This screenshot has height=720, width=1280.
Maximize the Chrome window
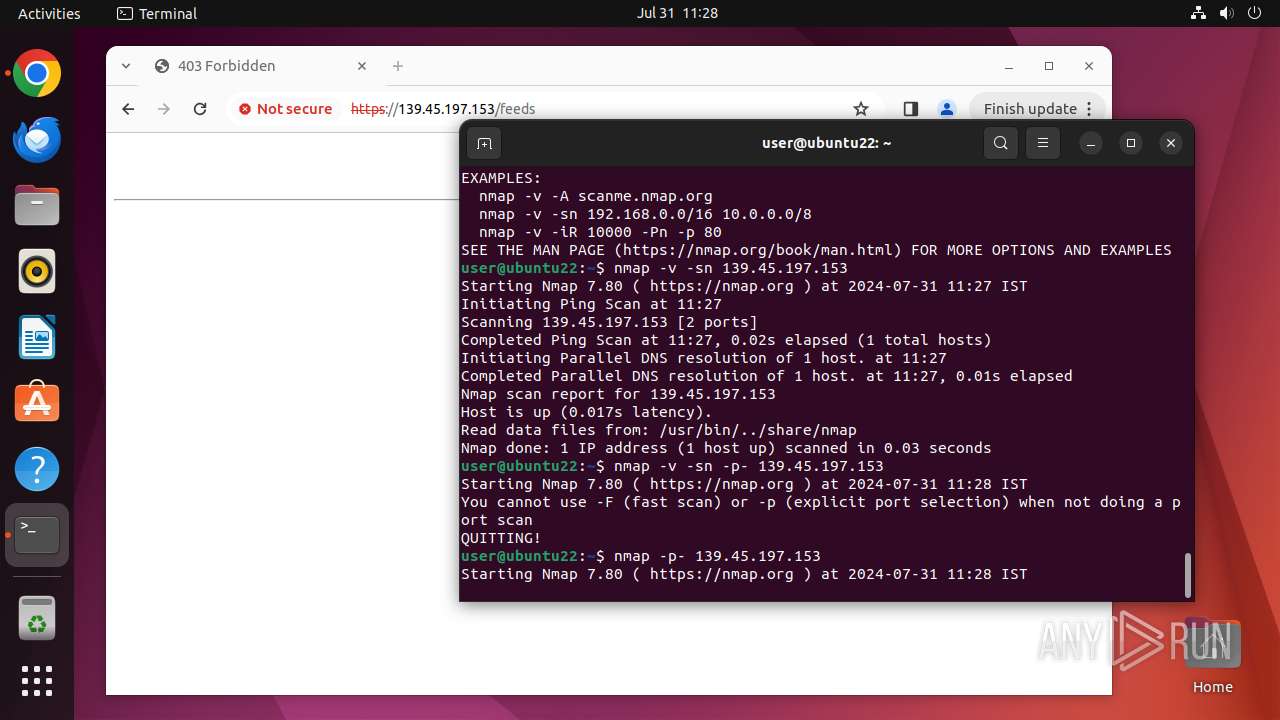point(1049,66)
